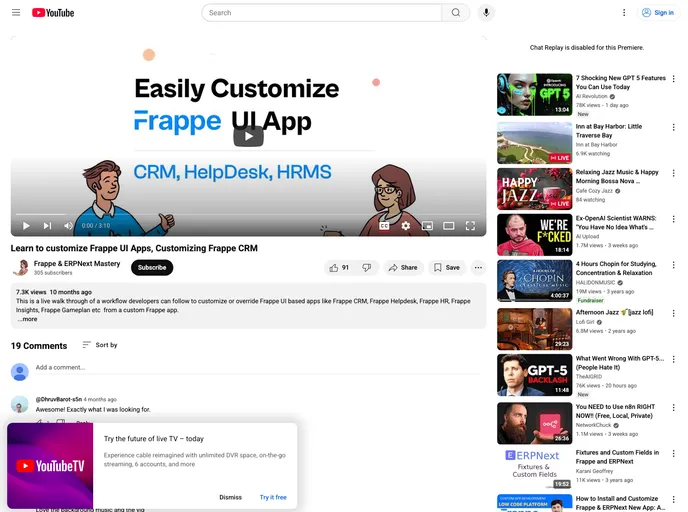Click the Add a comment field
The width and height of the screenshot is (688, 512).
pyautogui.click(x=258, y=368)
